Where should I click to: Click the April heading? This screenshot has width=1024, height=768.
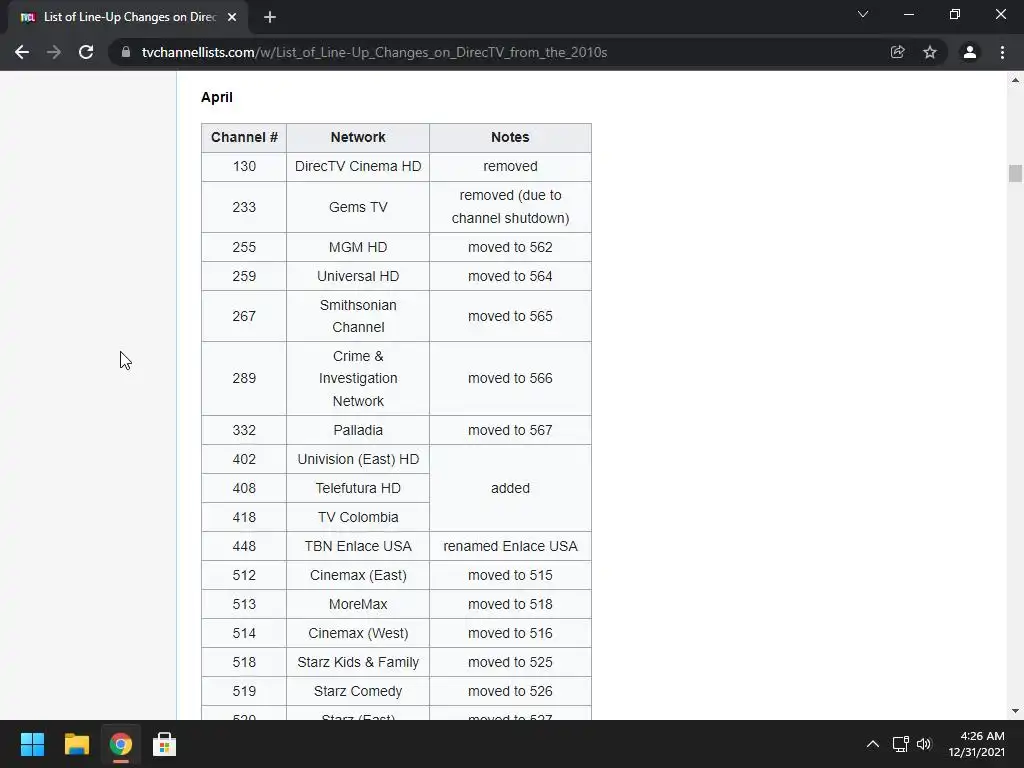pos(217,97)
